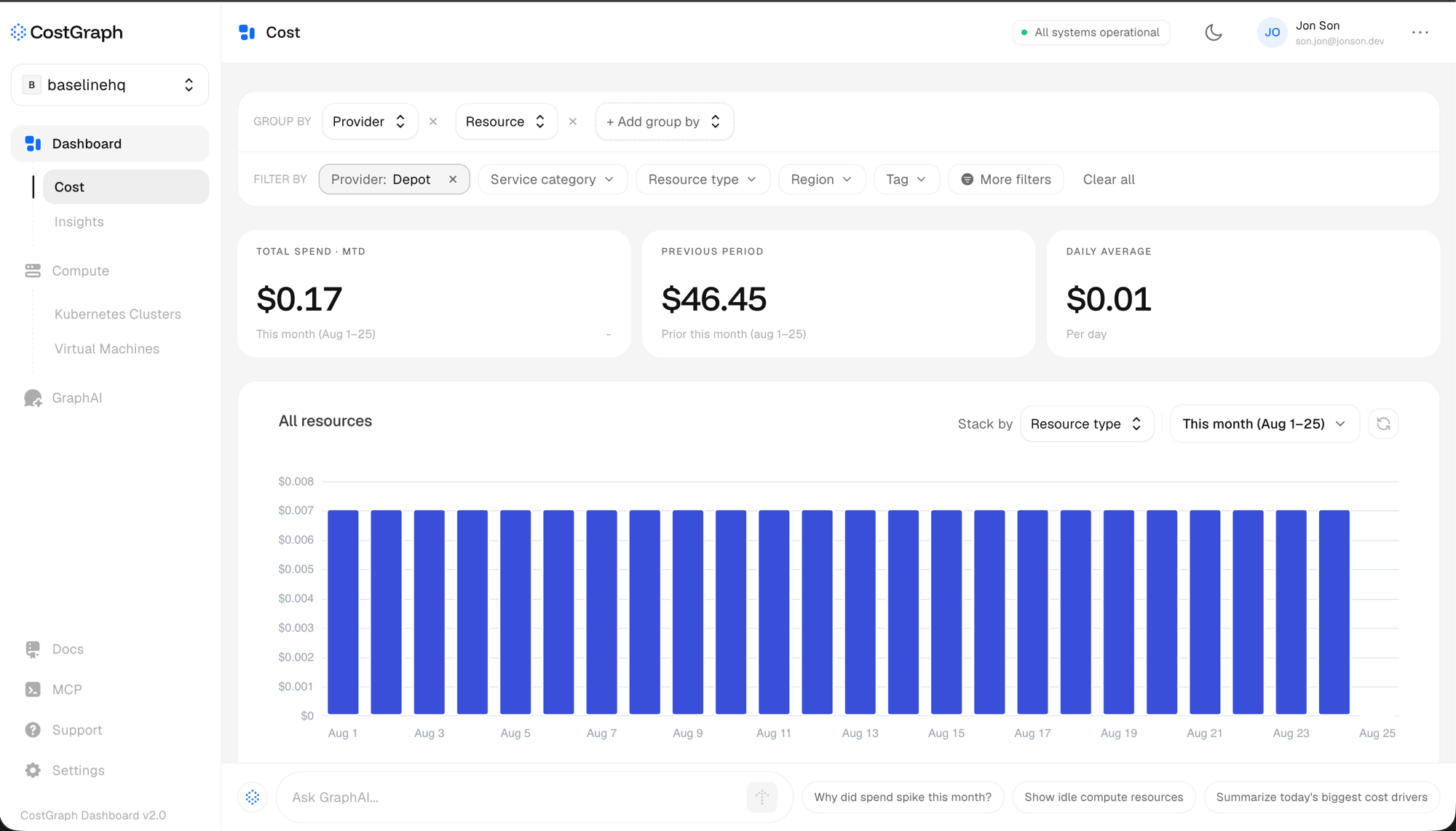
Task: Select Cost in the sidebar
Action: [126, 187]
